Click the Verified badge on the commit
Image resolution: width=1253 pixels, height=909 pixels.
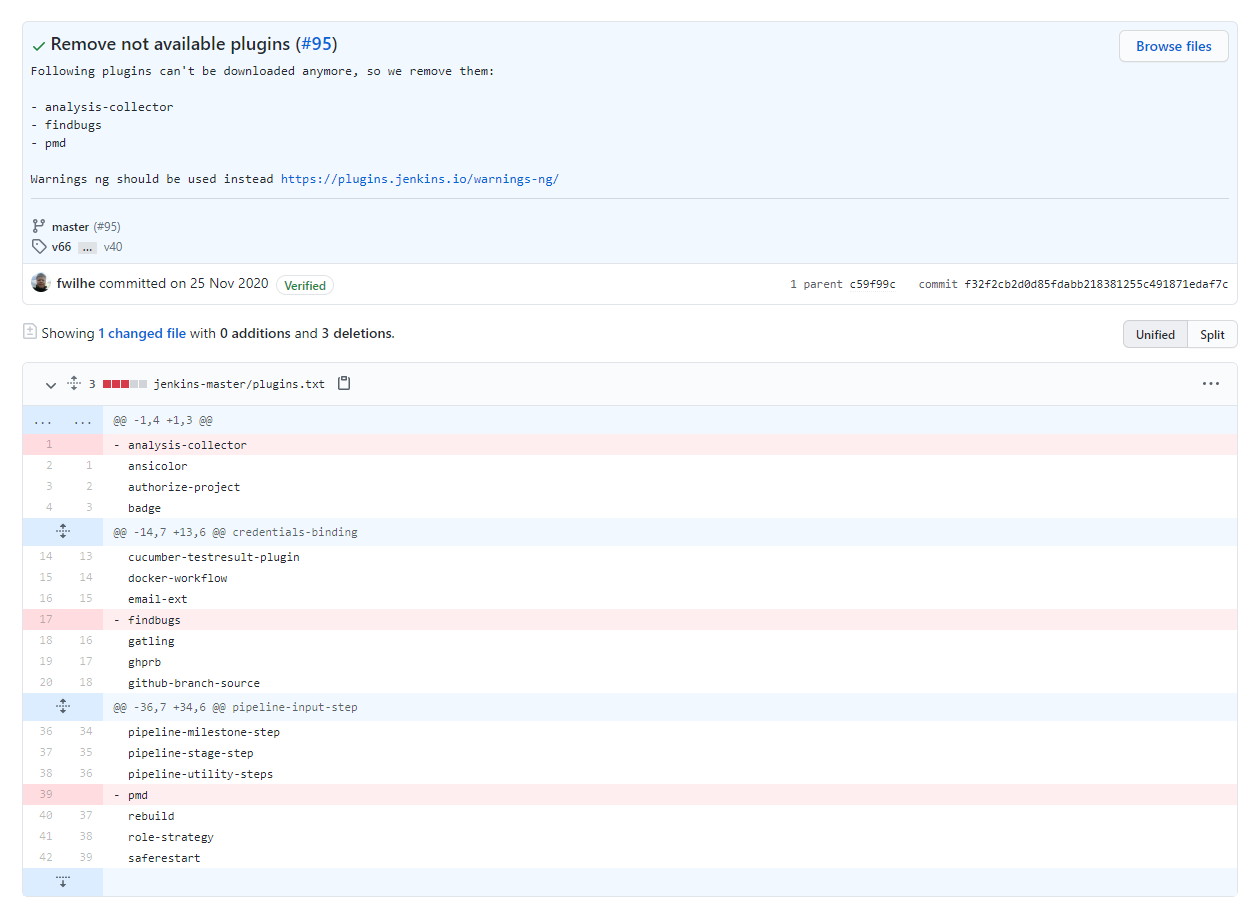coord(304,285)
